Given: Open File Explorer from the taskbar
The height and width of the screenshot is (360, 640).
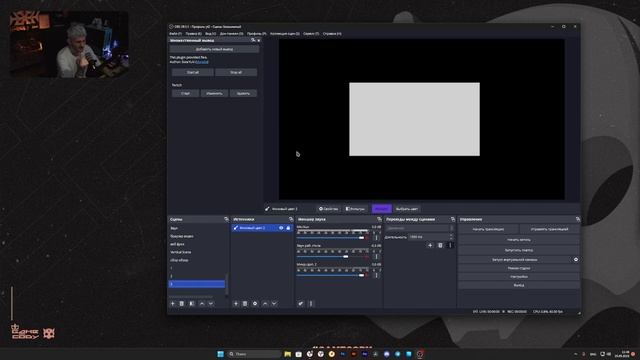Looking at the screenshot, I should pyautogui.click(x=287, y=354).
